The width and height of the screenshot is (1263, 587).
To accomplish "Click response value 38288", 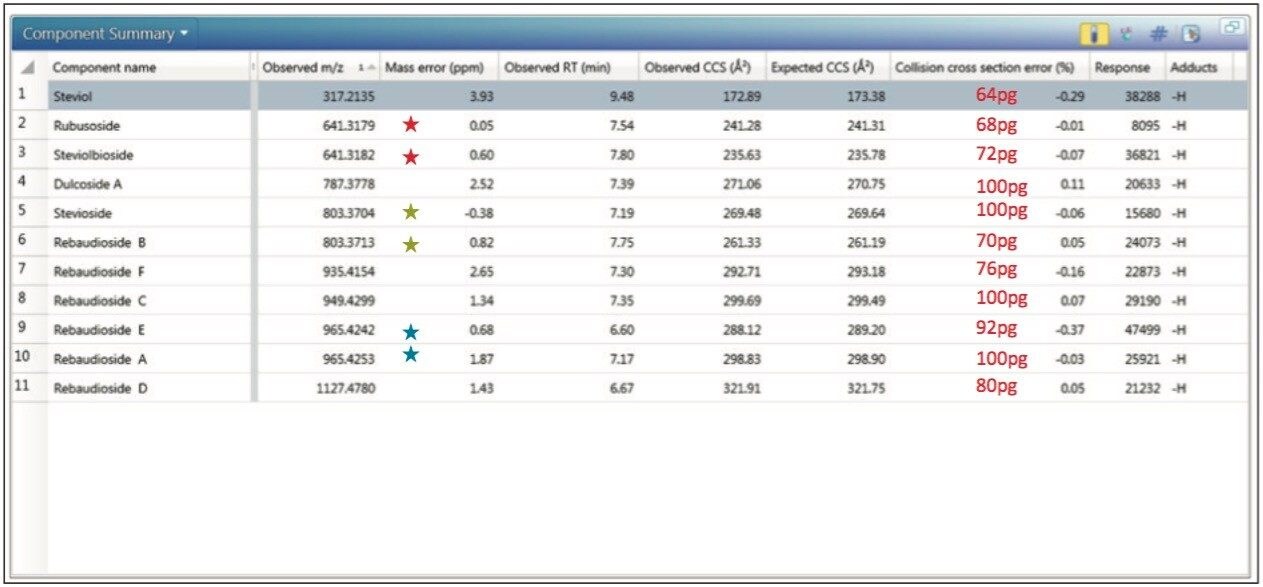I will click(1141, 98).
